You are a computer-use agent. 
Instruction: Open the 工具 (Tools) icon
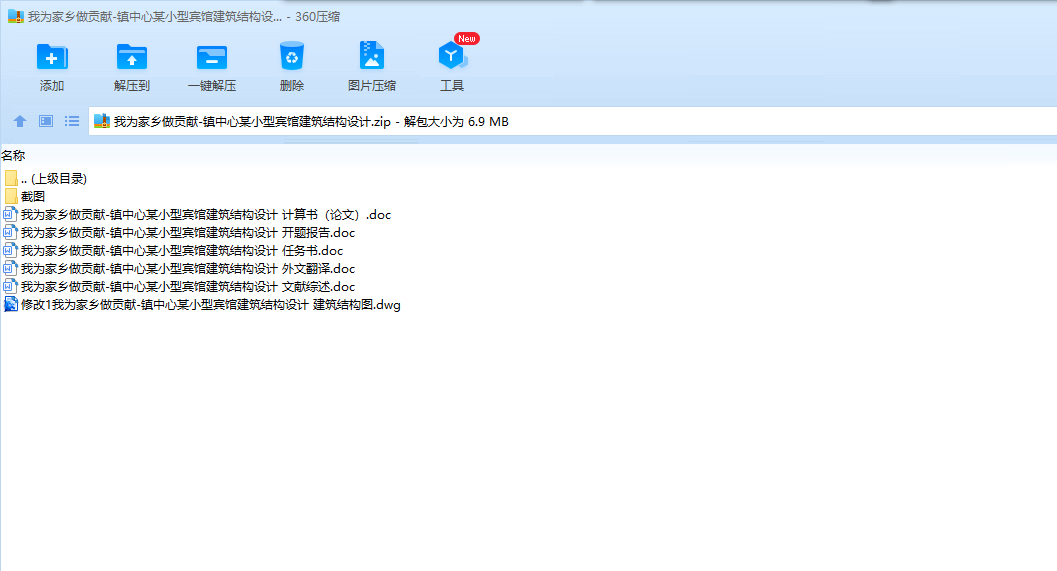pos(452,56)
